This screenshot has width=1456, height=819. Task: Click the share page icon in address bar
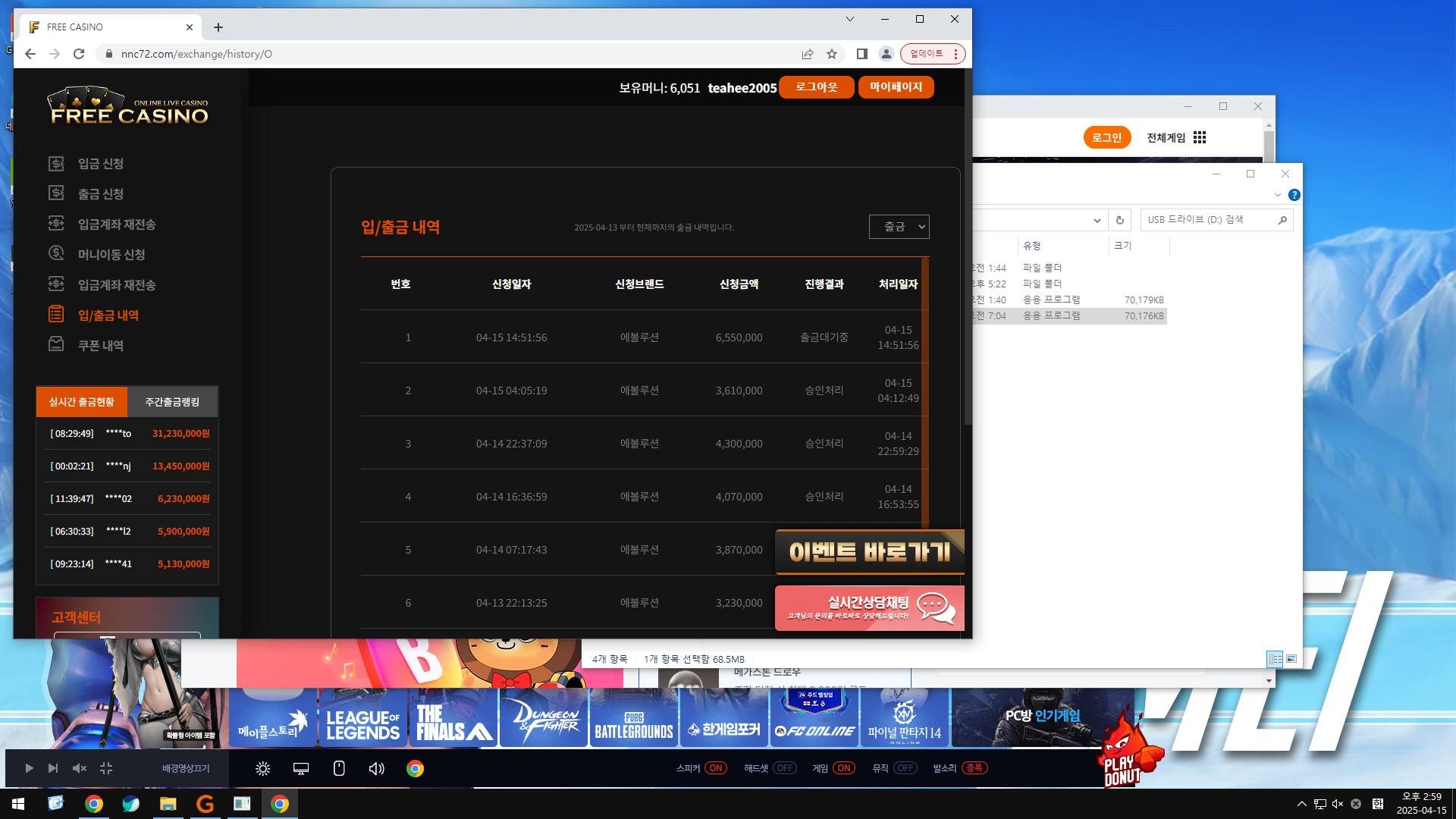[808, 54]
